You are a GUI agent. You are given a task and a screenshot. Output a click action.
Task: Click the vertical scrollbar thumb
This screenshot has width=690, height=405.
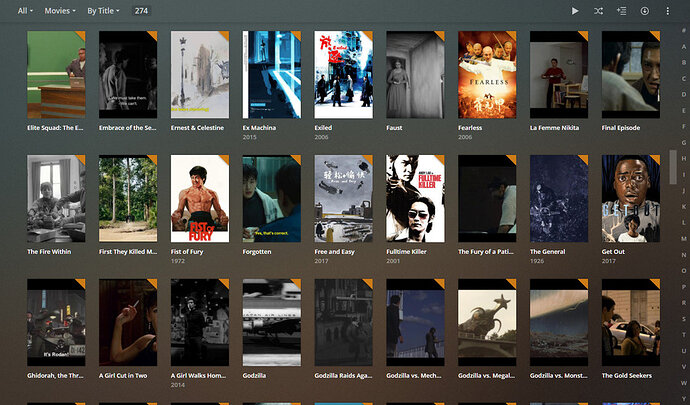(673, 167)
